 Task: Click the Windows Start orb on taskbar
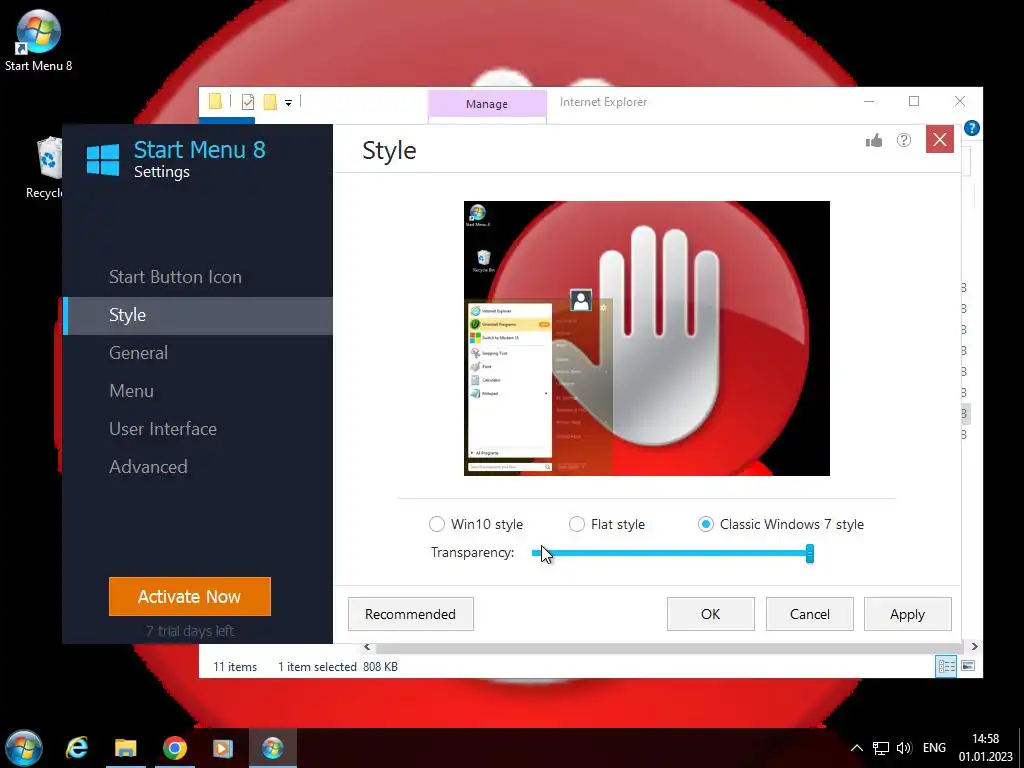(x=24, y=748)
